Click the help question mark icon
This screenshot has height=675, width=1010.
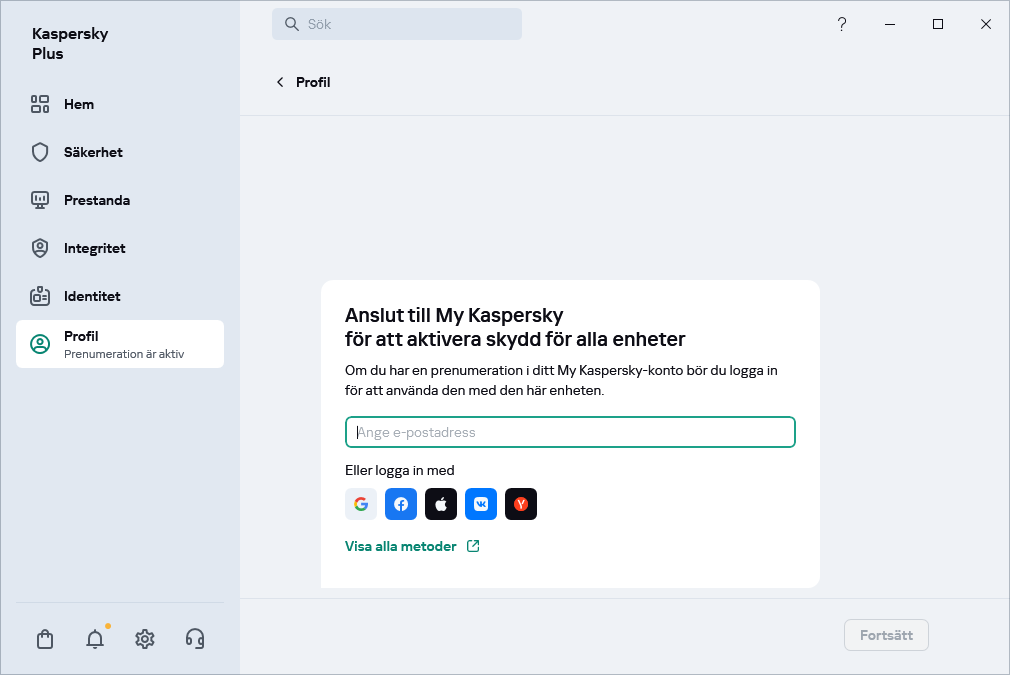point(842,24)
